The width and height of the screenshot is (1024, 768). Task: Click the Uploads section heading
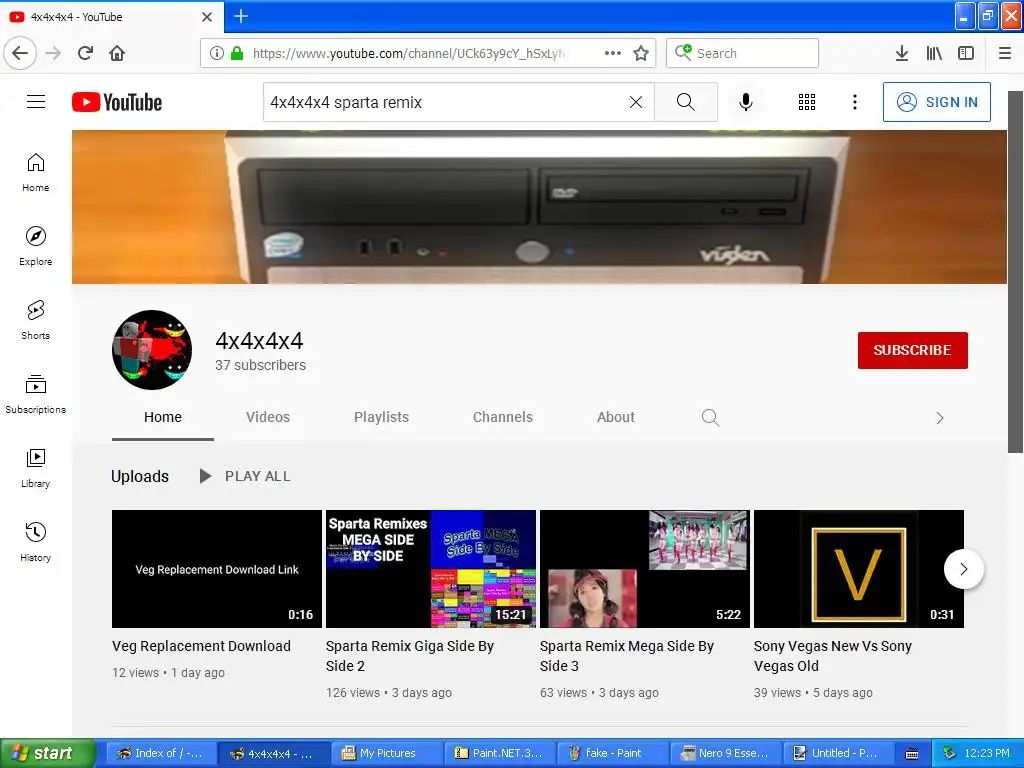[x=140, y=476]
